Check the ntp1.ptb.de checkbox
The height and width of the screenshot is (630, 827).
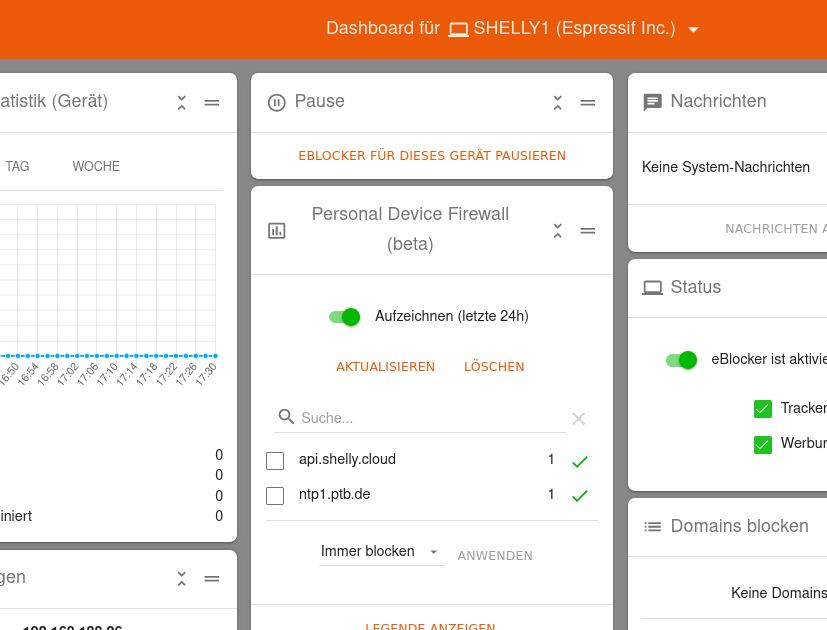[x=275, y=495]
